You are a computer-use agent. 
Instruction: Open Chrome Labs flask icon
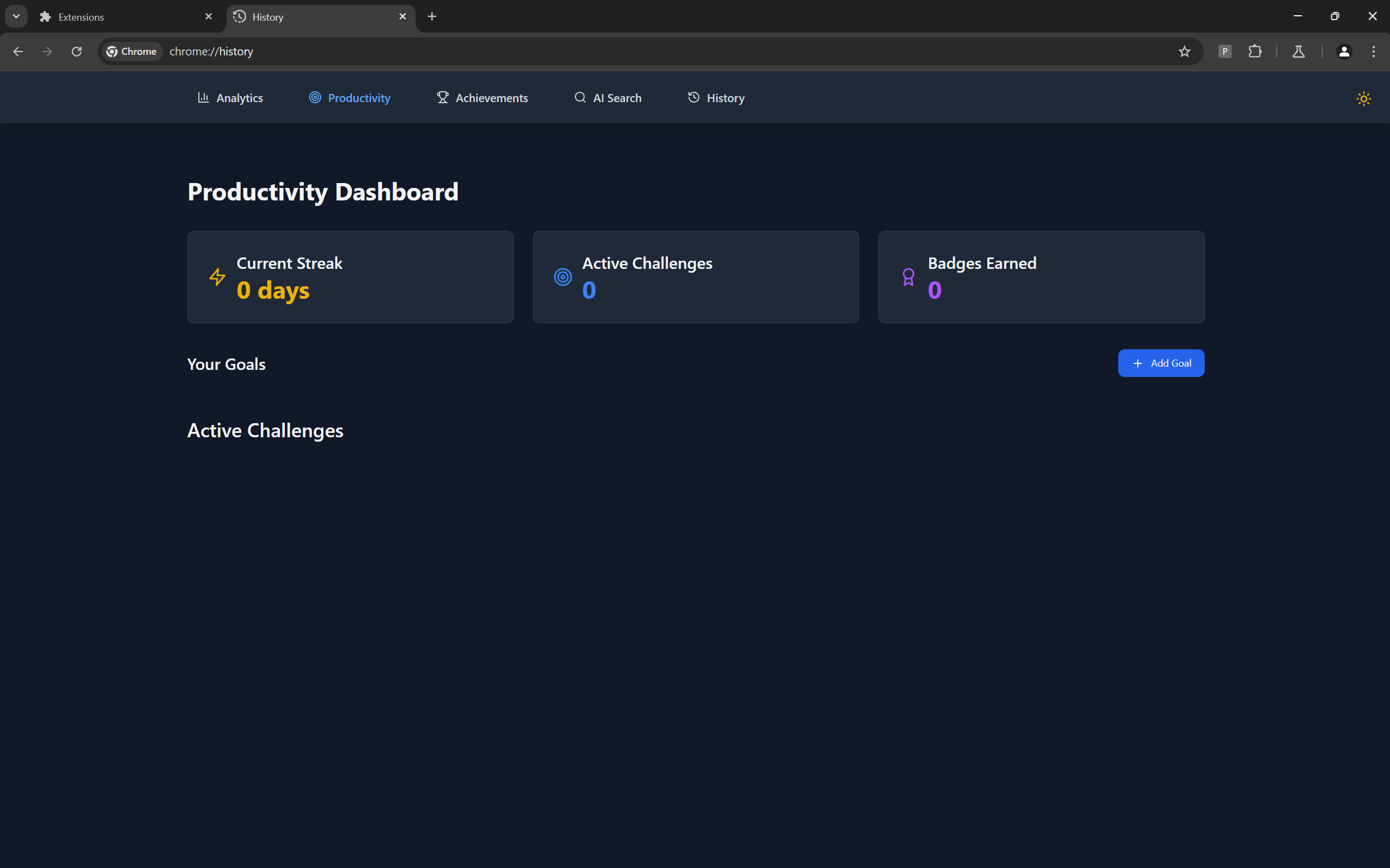pos(1298,52)
